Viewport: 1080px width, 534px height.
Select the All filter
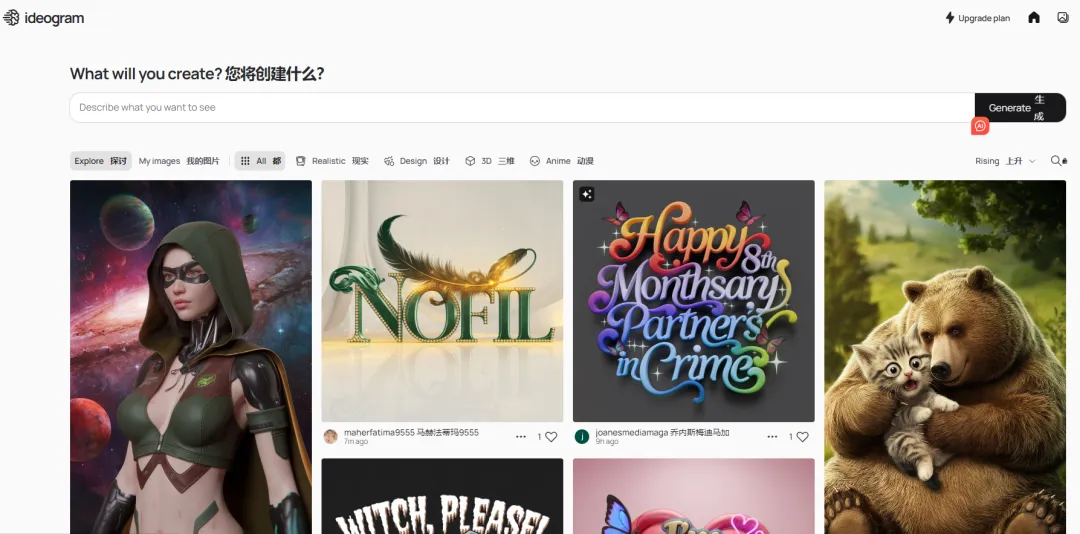pos(260,161)
